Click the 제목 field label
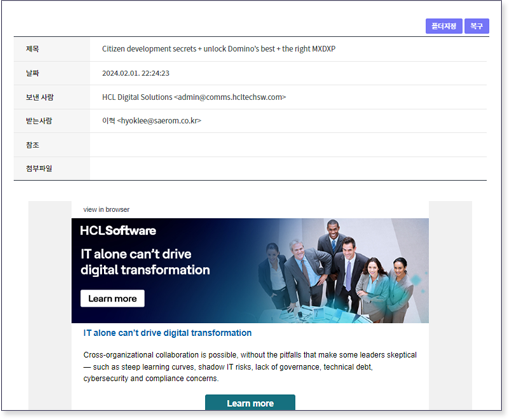The width and height of the screenshot is (509, 419). pos(32,49)
